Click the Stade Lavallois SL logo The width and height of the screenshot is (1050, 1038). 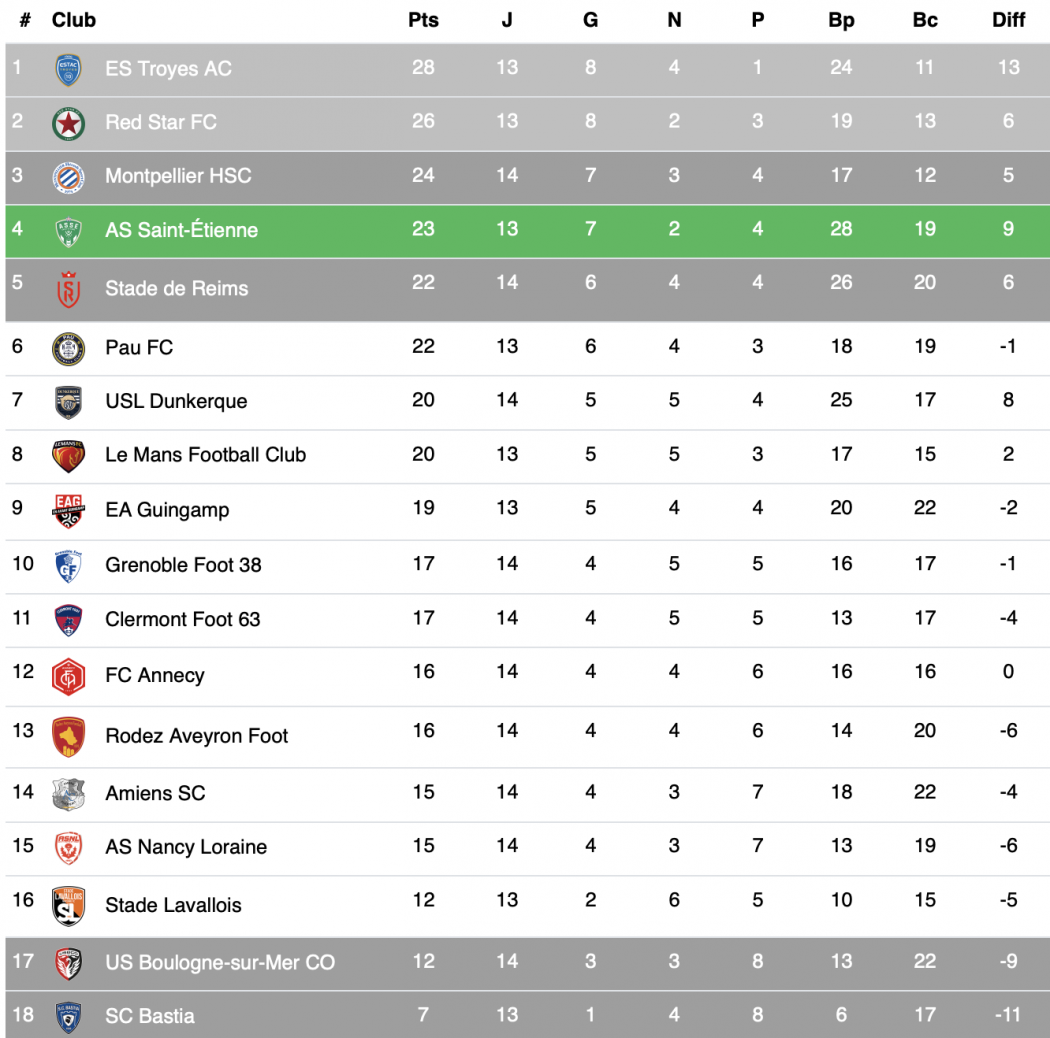(x=68, y=905)
